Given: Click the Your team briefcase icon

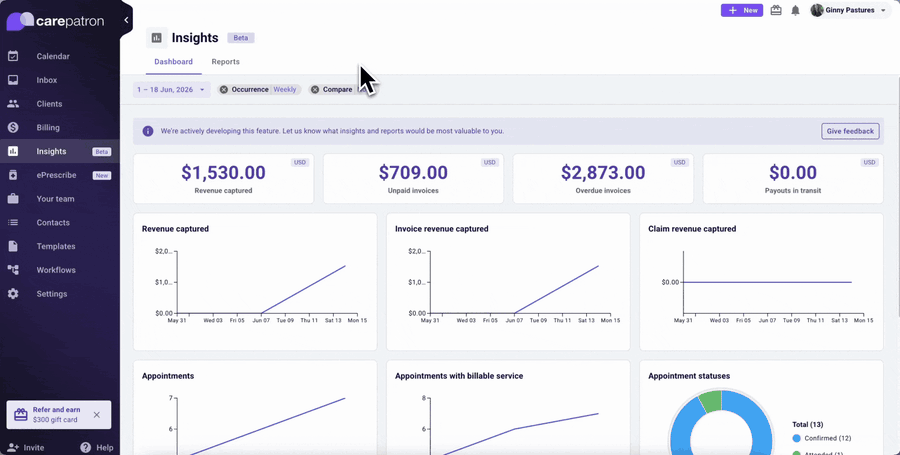Looking at the screenshot, I should coord(13,199).
